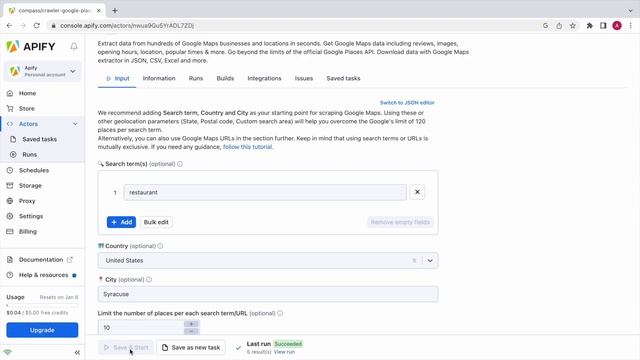This screenshot has width=640, height=360.
Task: Go to Home in the sidebar
Action: click(x=27, y=93)
